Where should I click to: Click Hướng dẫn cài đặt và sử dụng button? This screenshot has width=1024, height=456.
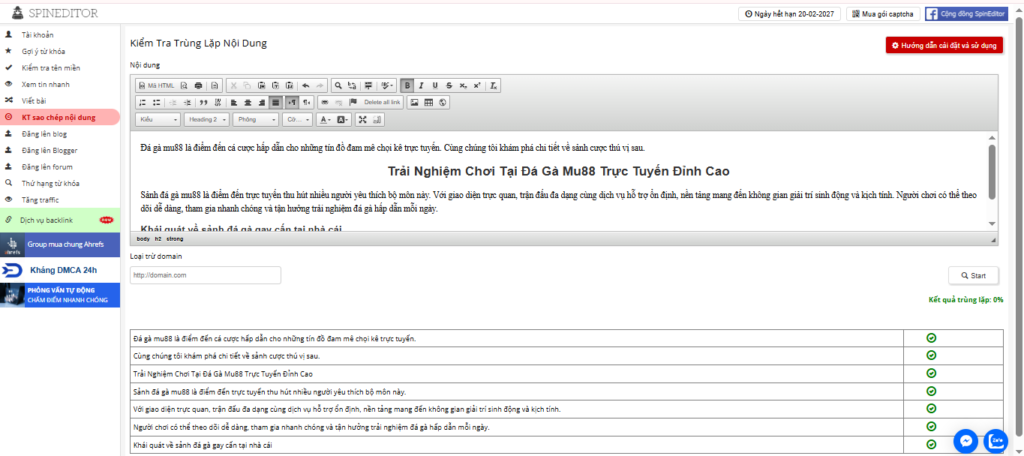944,45
